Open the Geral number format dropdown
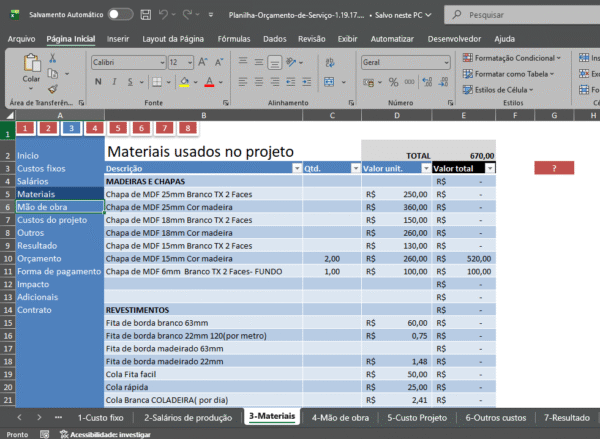 [446, 62]
